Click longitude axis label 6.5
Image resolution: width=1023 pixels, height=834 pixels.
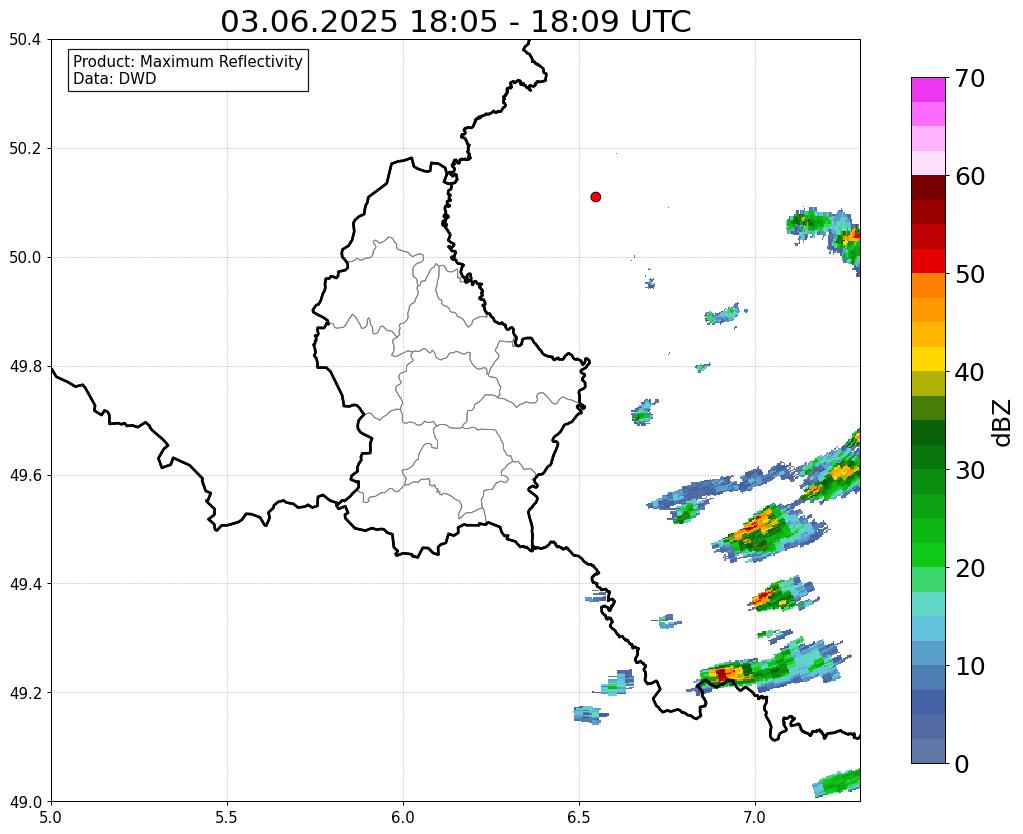coord(579,817)
